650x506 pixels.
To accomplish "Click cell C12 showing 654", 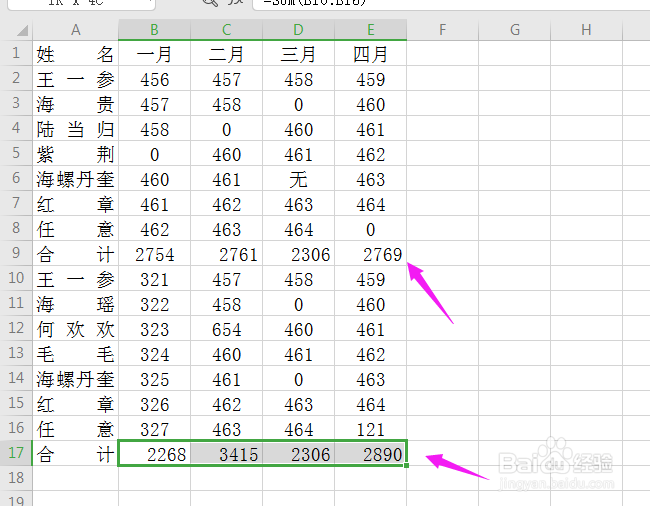I will [226, 328].
